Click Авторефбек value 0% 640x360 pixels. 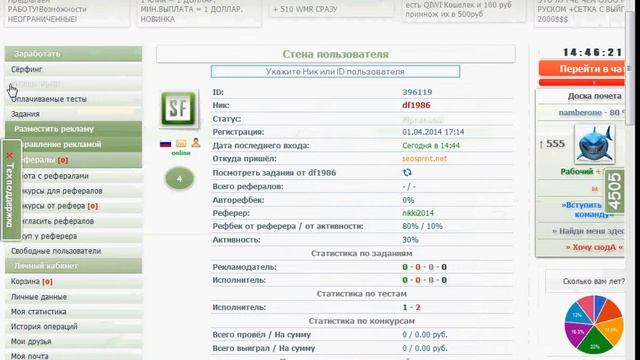tap(408, 200)
